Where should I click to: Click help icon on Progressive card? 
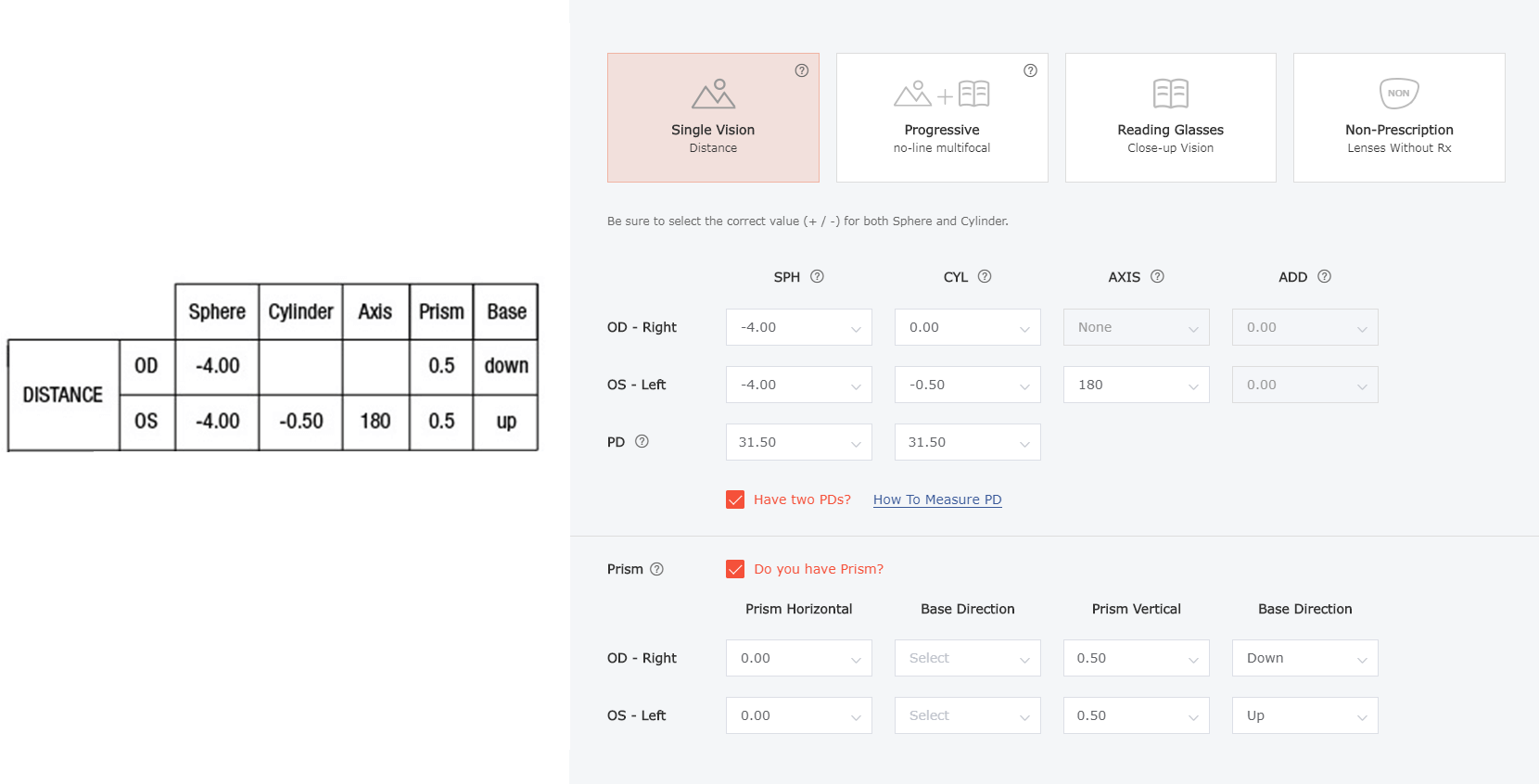pyautogui.click(x=1030, y=70)
